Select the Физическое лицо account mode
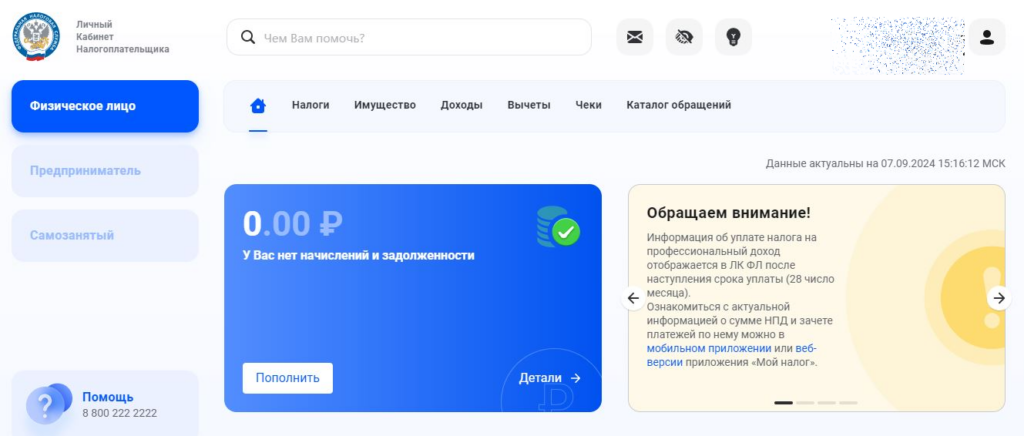The width and height of the screenshot is (1024, 436). pyautogui.click(x=105, y=106)
